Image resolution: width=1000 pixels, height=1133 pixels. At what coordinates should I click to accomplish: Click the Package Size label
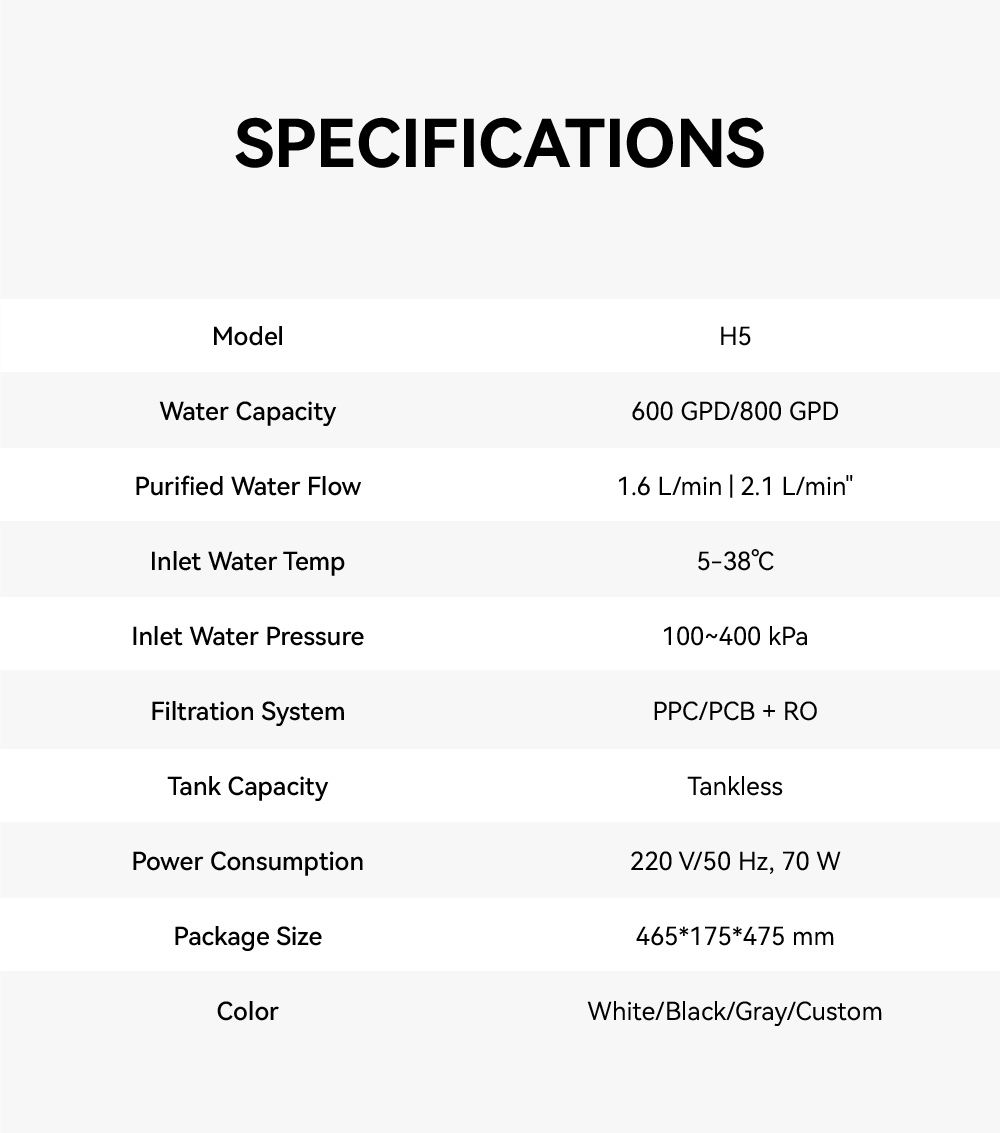click(248, 936)
